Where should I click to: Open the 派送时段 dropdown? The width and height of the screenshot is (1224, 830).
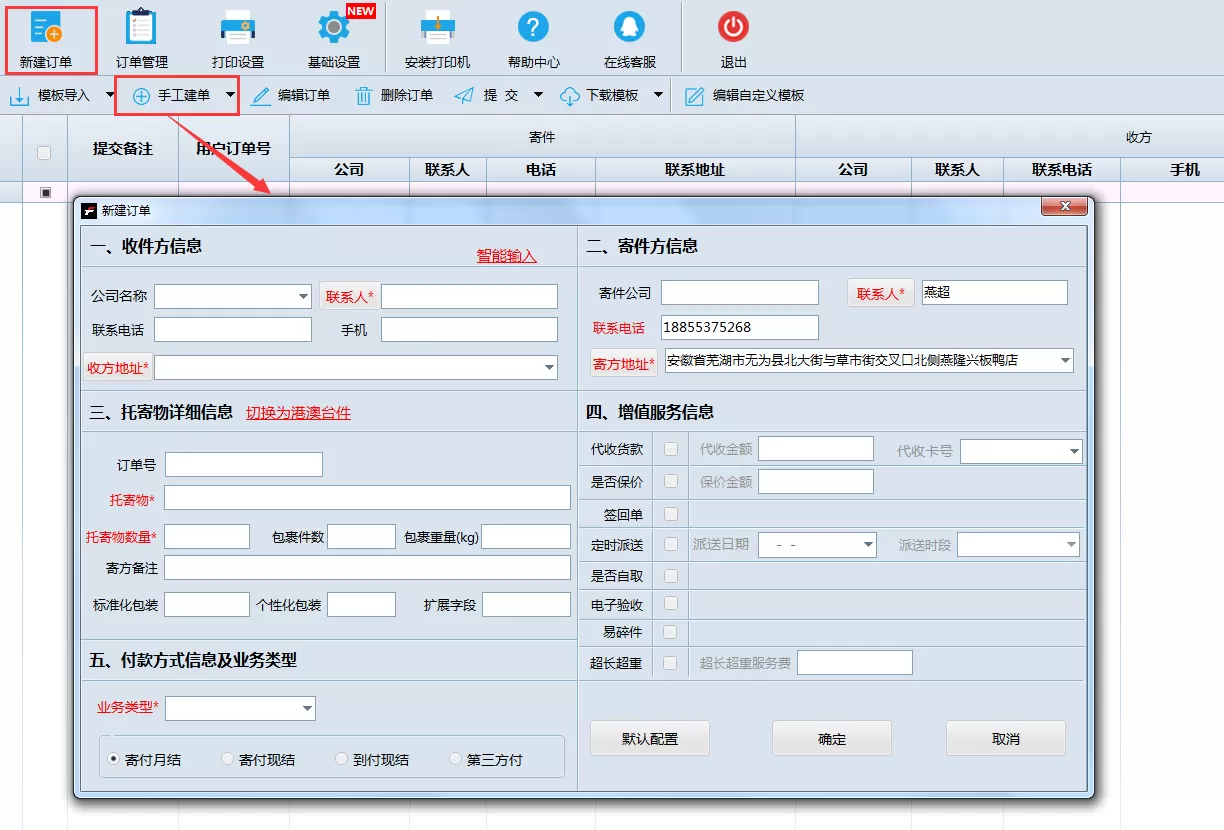pyautogui.click(x=1071, y=545)
